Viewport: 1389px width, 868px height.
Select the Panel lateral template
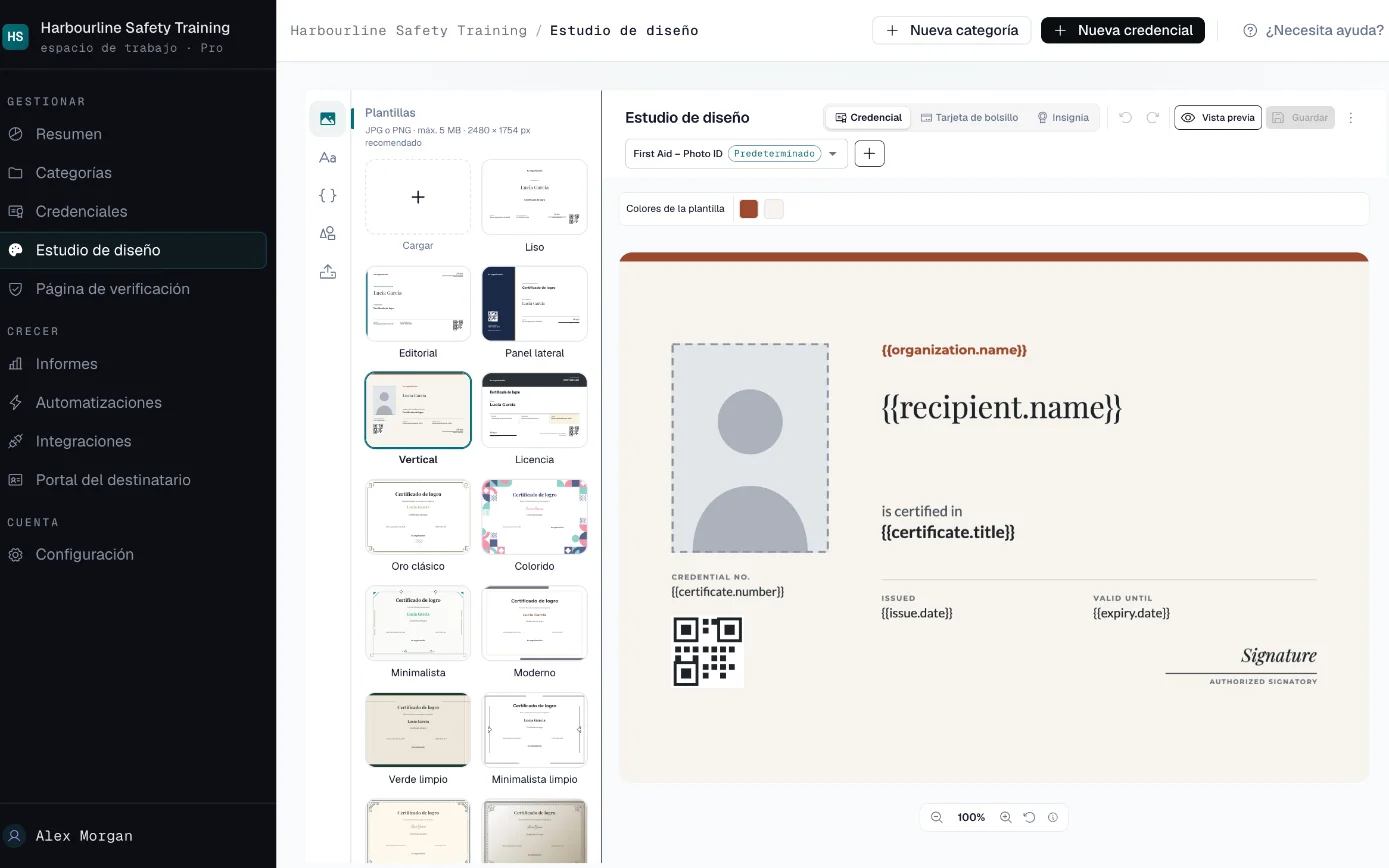(x=535, y=304)
